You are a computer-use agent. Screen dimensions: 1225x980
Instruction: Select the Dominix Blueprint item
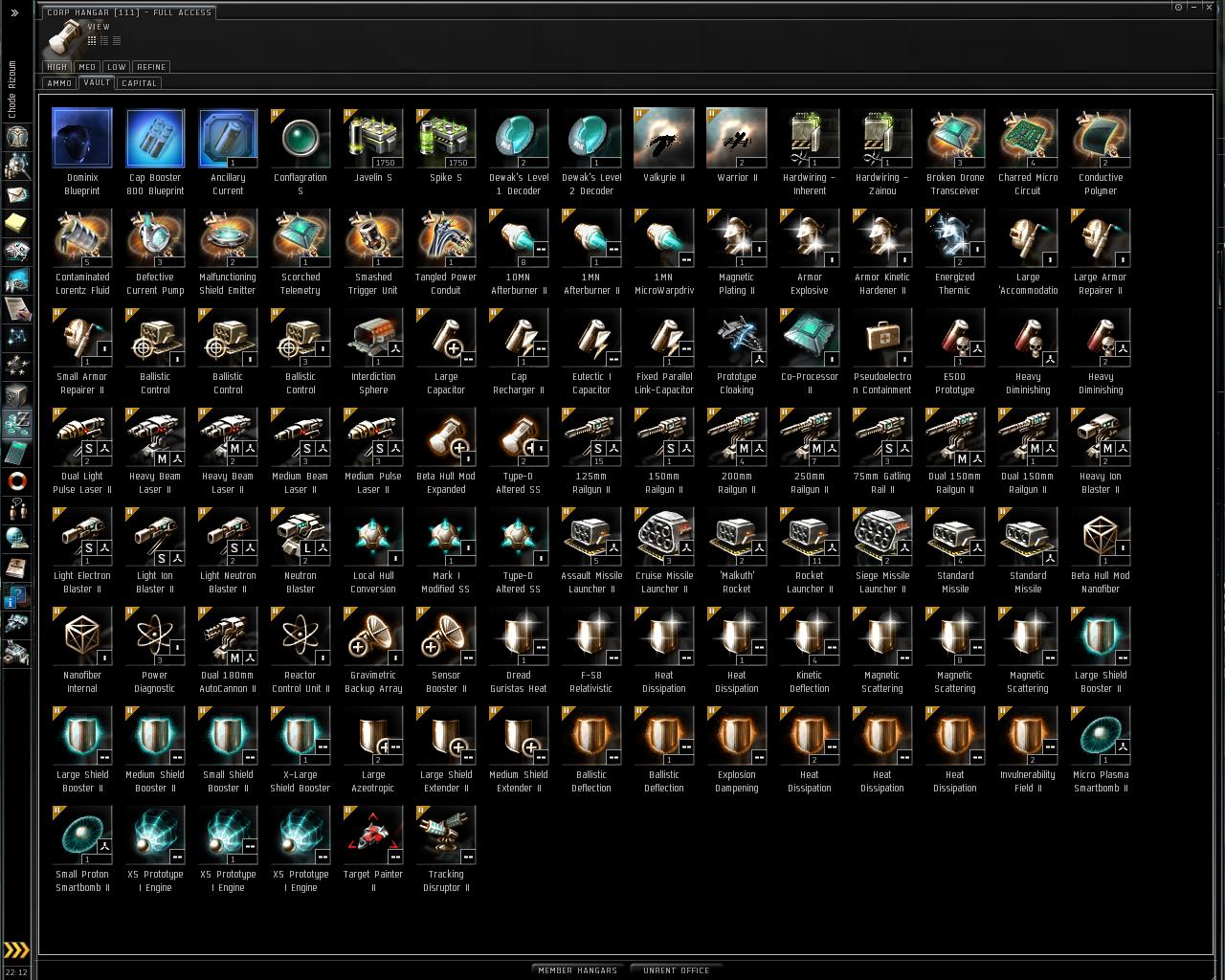(82, 152)
